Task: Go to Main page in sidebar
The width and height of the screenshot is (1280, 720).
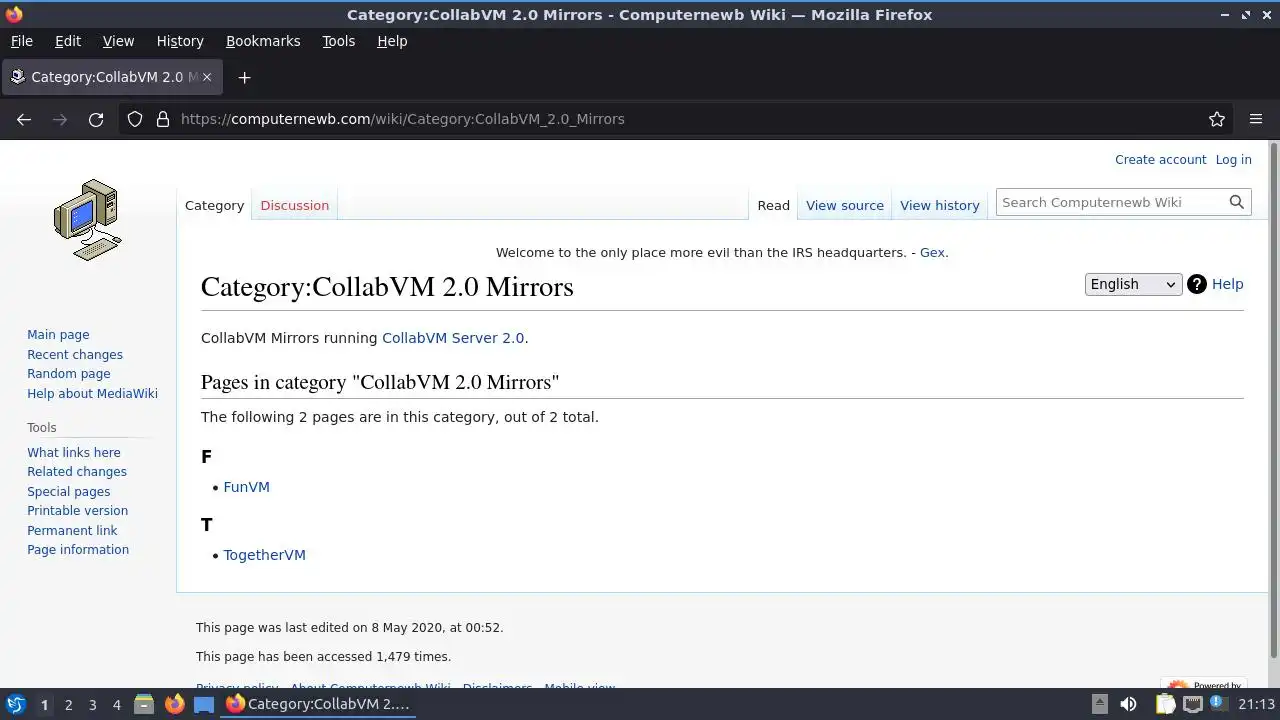Action: tap(58, 335)
